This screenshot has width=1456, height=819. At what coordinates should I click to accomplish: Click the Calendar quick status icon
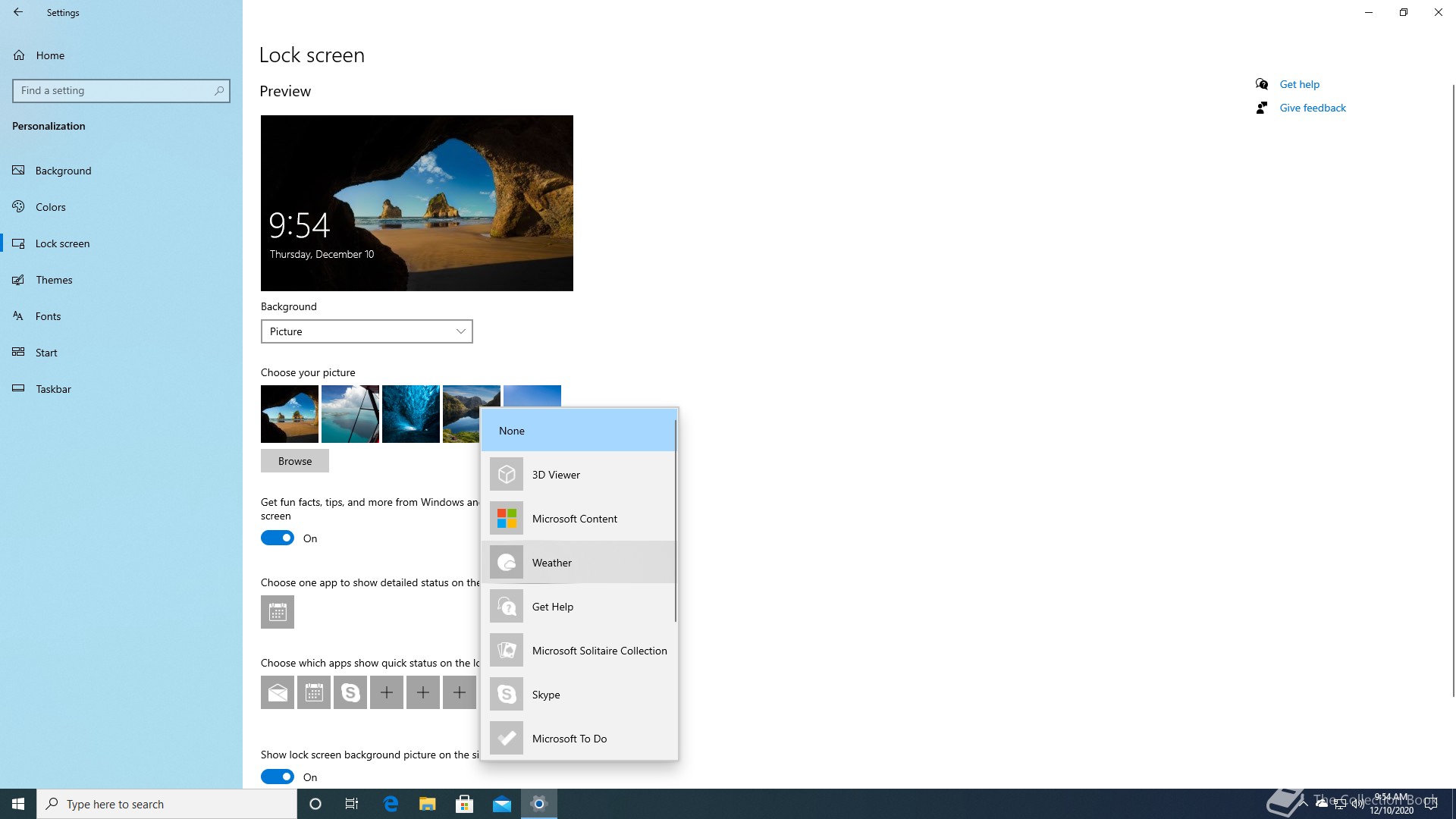[314, 692]
